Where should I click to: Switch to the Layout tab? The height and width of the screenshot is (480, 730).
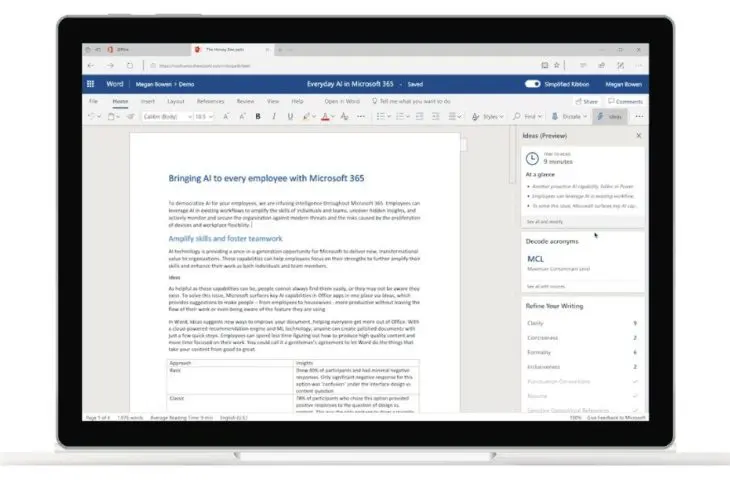(x=176, y=101)
